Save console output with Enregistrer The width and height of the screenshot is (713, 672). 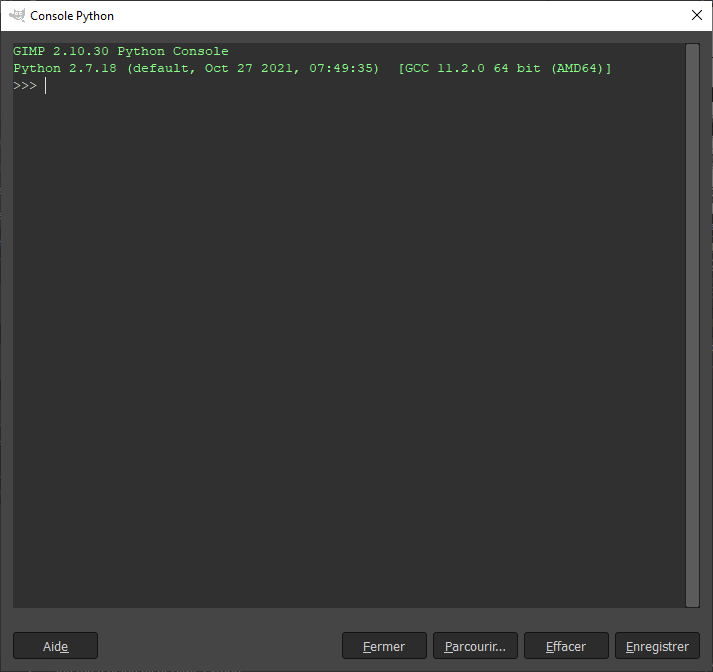tap(657, 646)
